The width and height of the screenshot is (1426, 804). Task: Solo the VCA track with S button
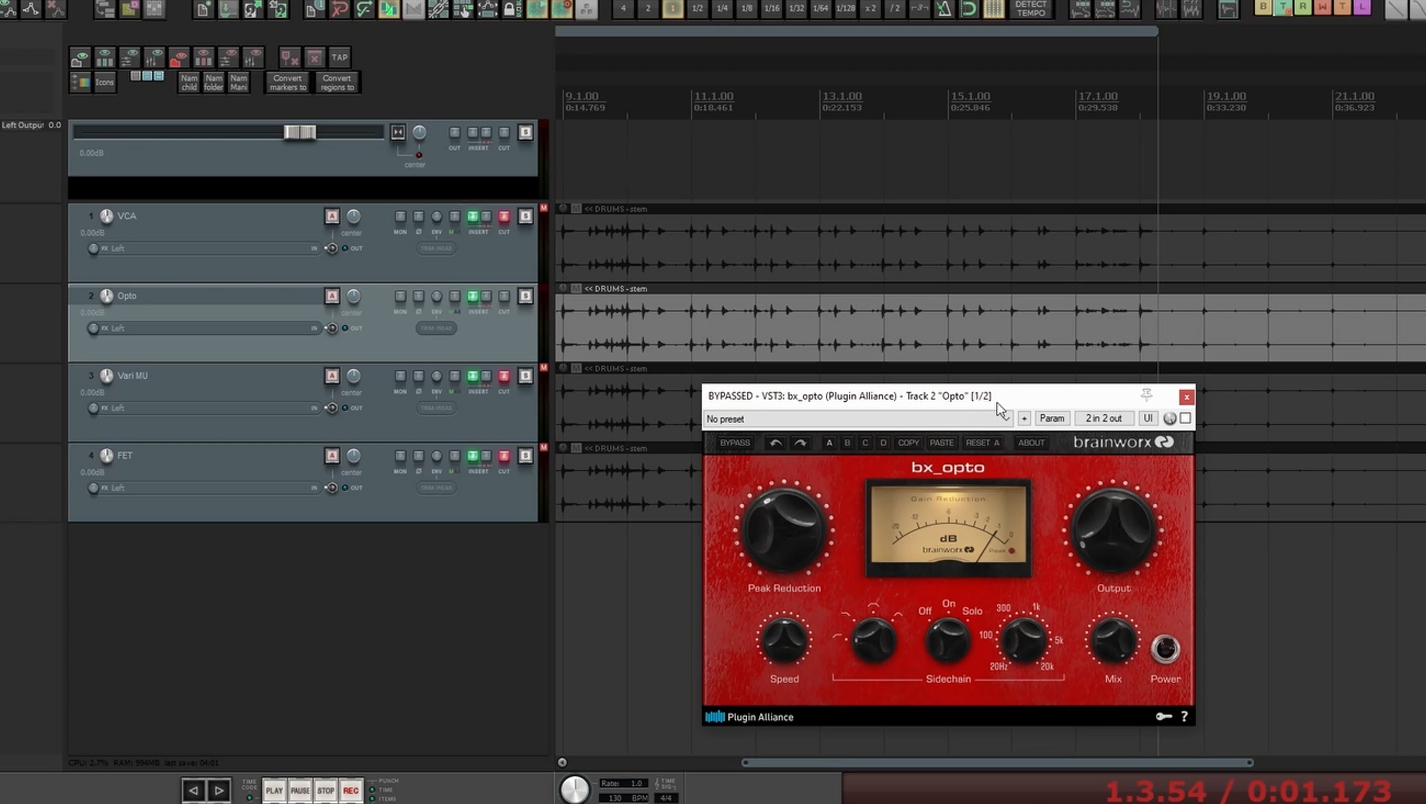(525, 216)
